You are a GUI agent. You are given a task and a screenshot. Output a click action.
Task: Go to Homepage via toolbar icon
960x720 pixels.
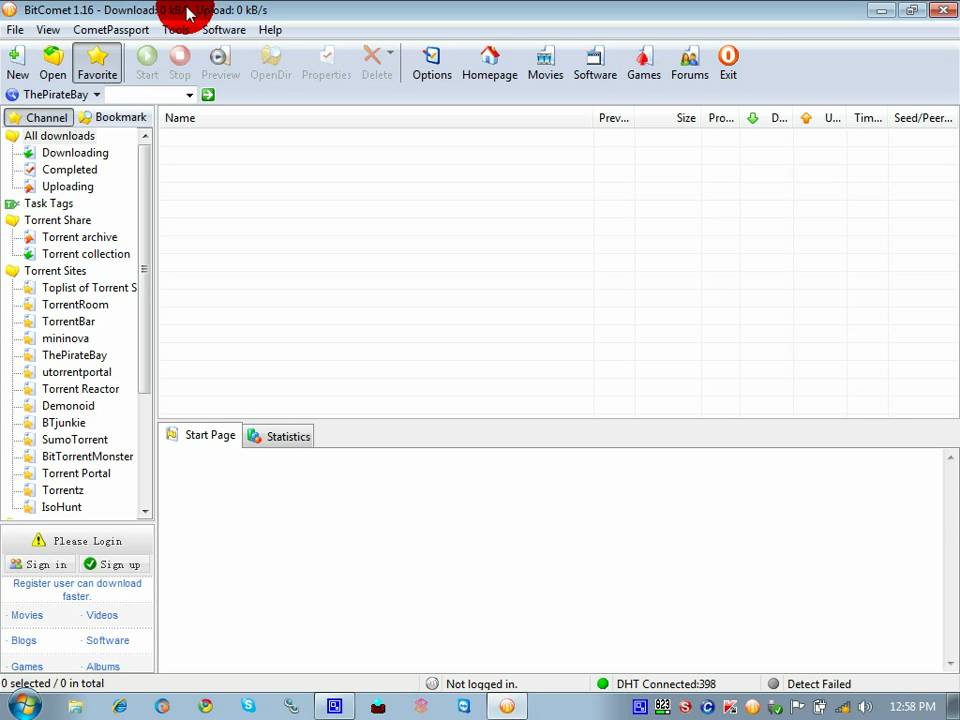[489, 63]
